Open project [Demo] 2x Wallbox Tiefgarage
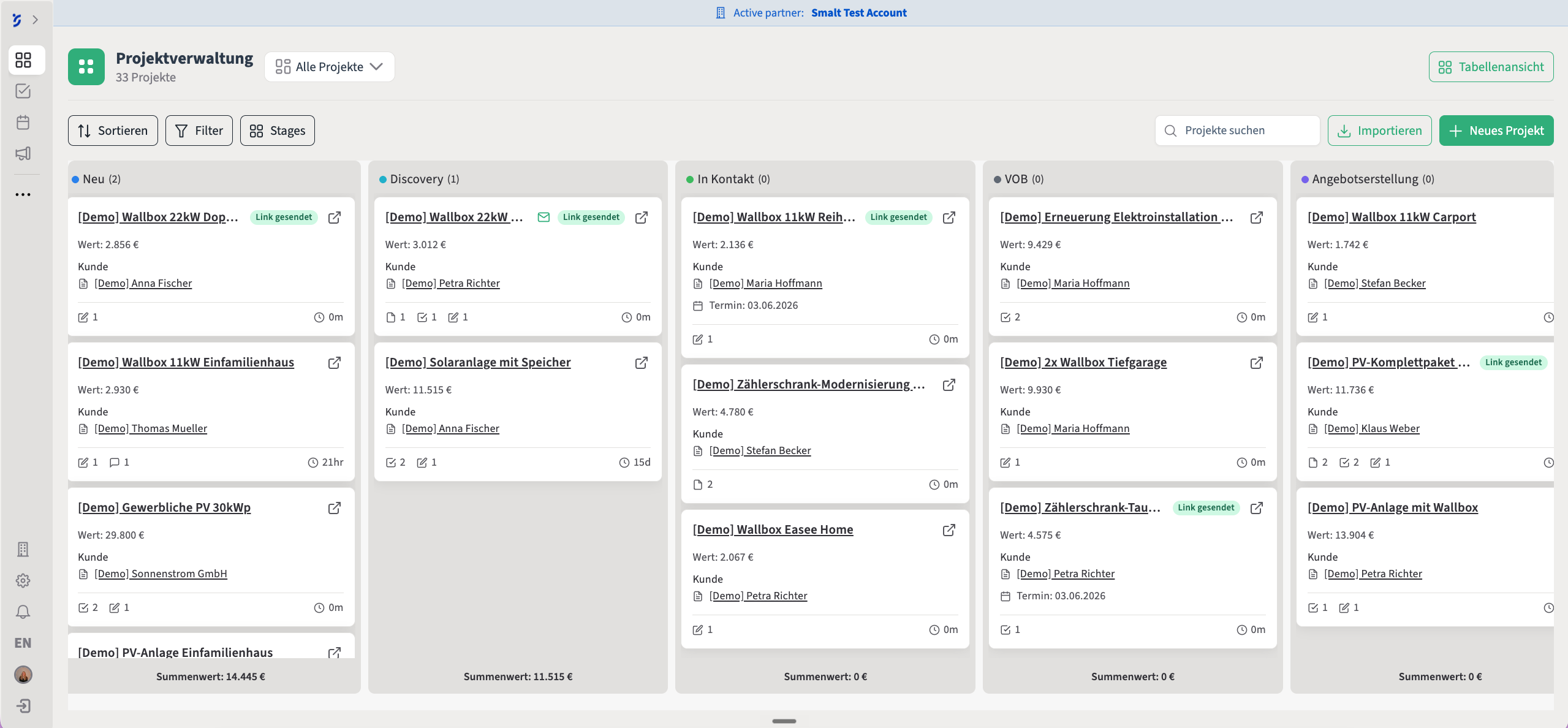This screenshot has width=1568, height=728. (x=1083, y=362)
